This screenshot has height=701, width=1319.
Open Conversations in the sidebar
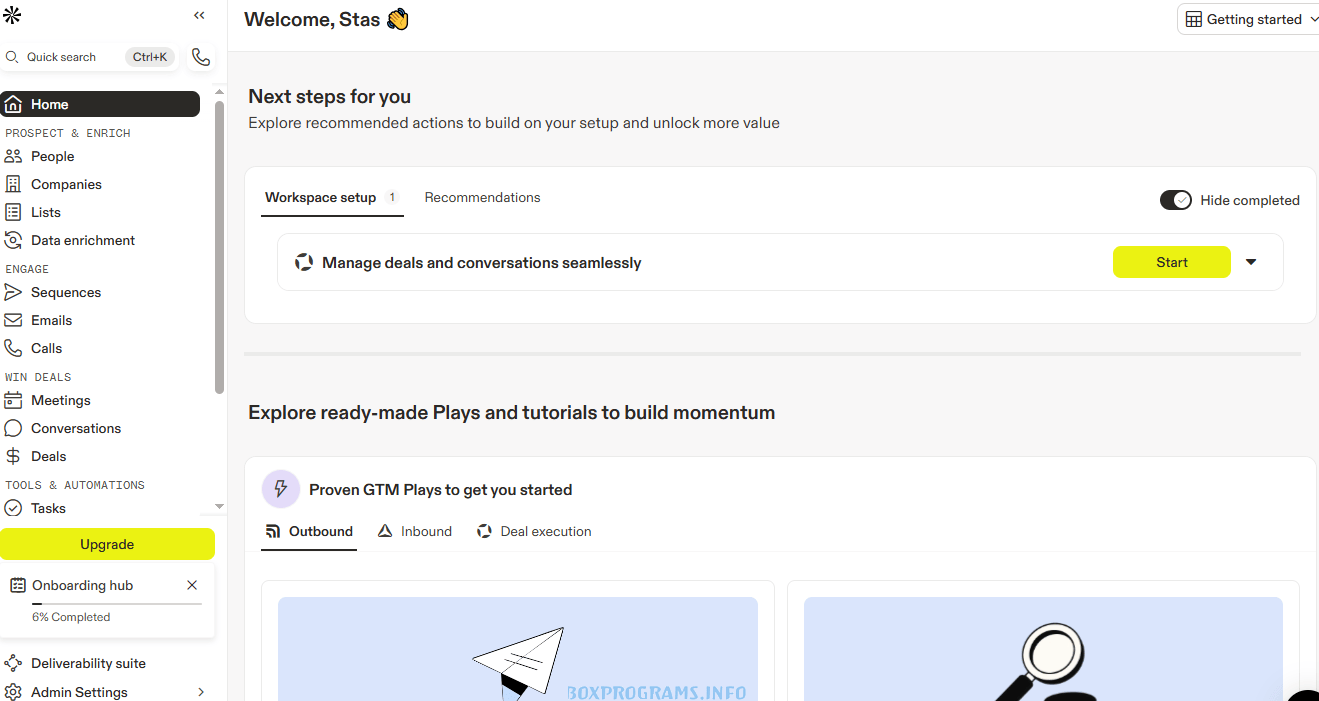tap(75, 428)
